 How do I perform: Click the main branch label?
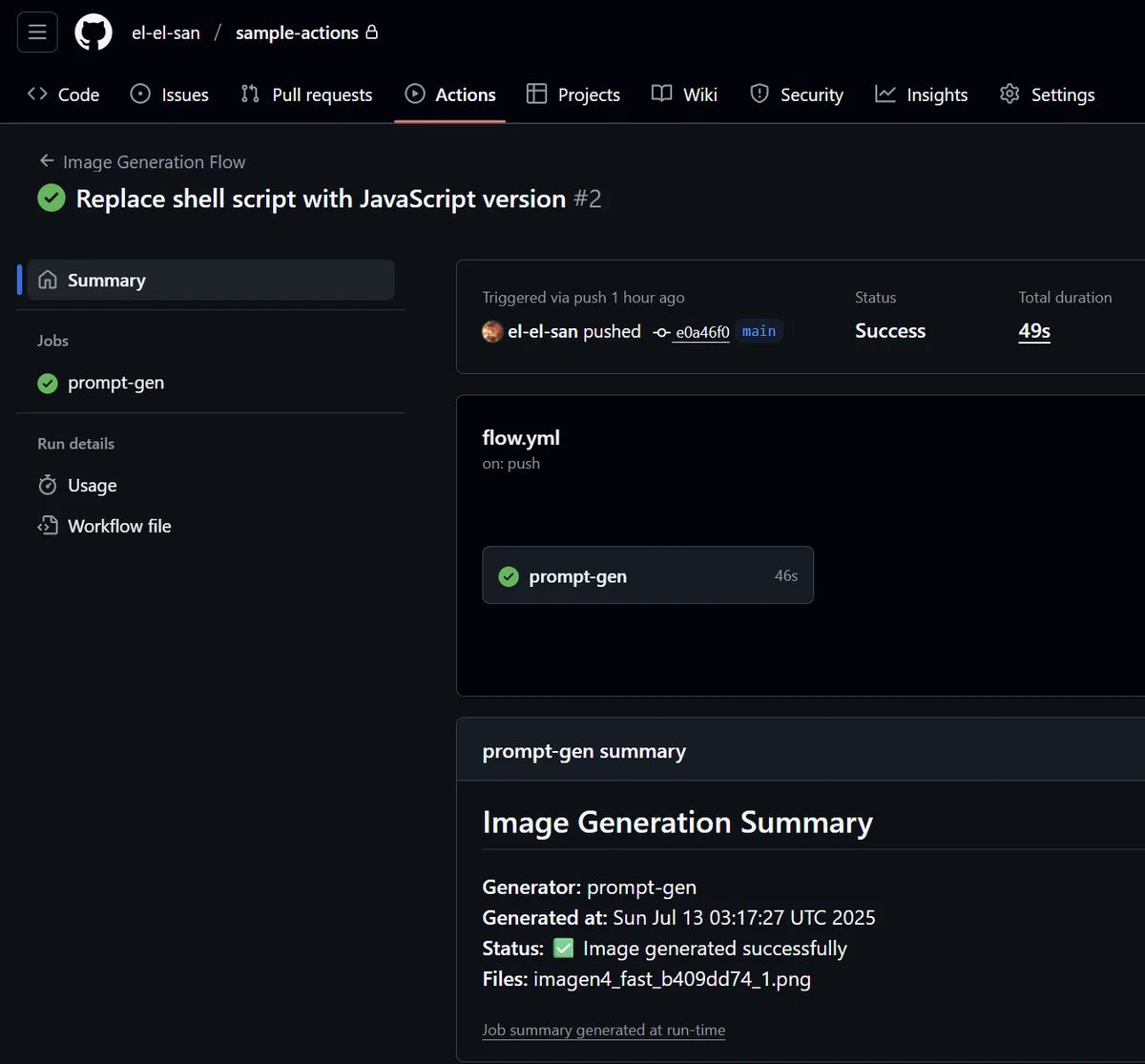(759, 331)
